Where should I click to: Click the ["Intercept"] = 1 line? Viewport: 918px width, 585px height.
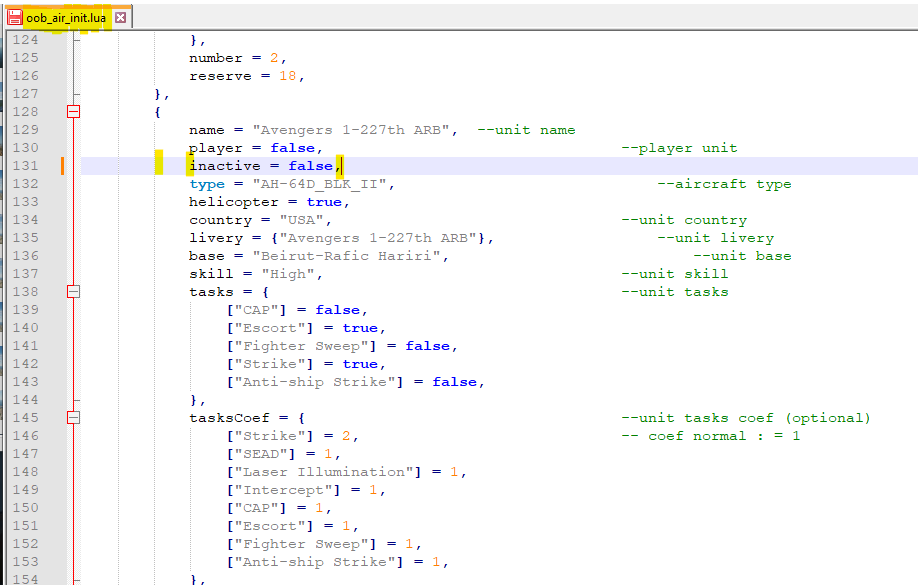pos(306,490)
